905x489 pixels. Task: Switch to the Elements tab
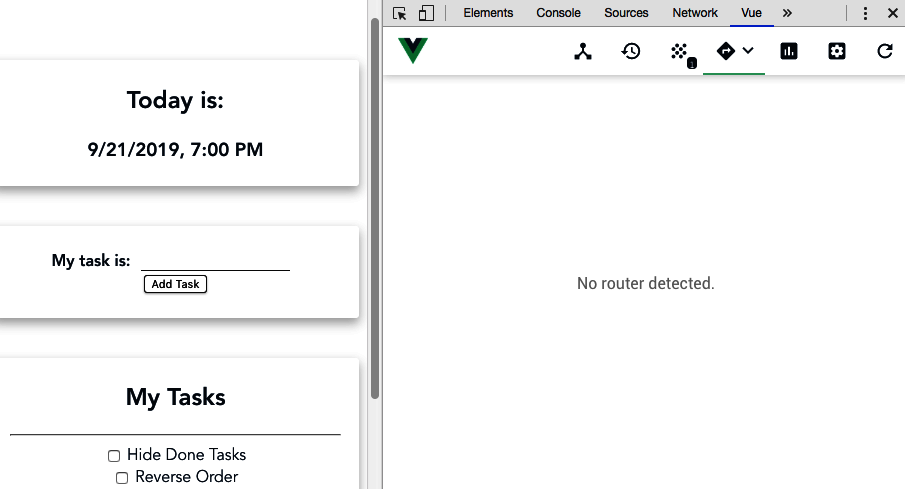[488, 13]
